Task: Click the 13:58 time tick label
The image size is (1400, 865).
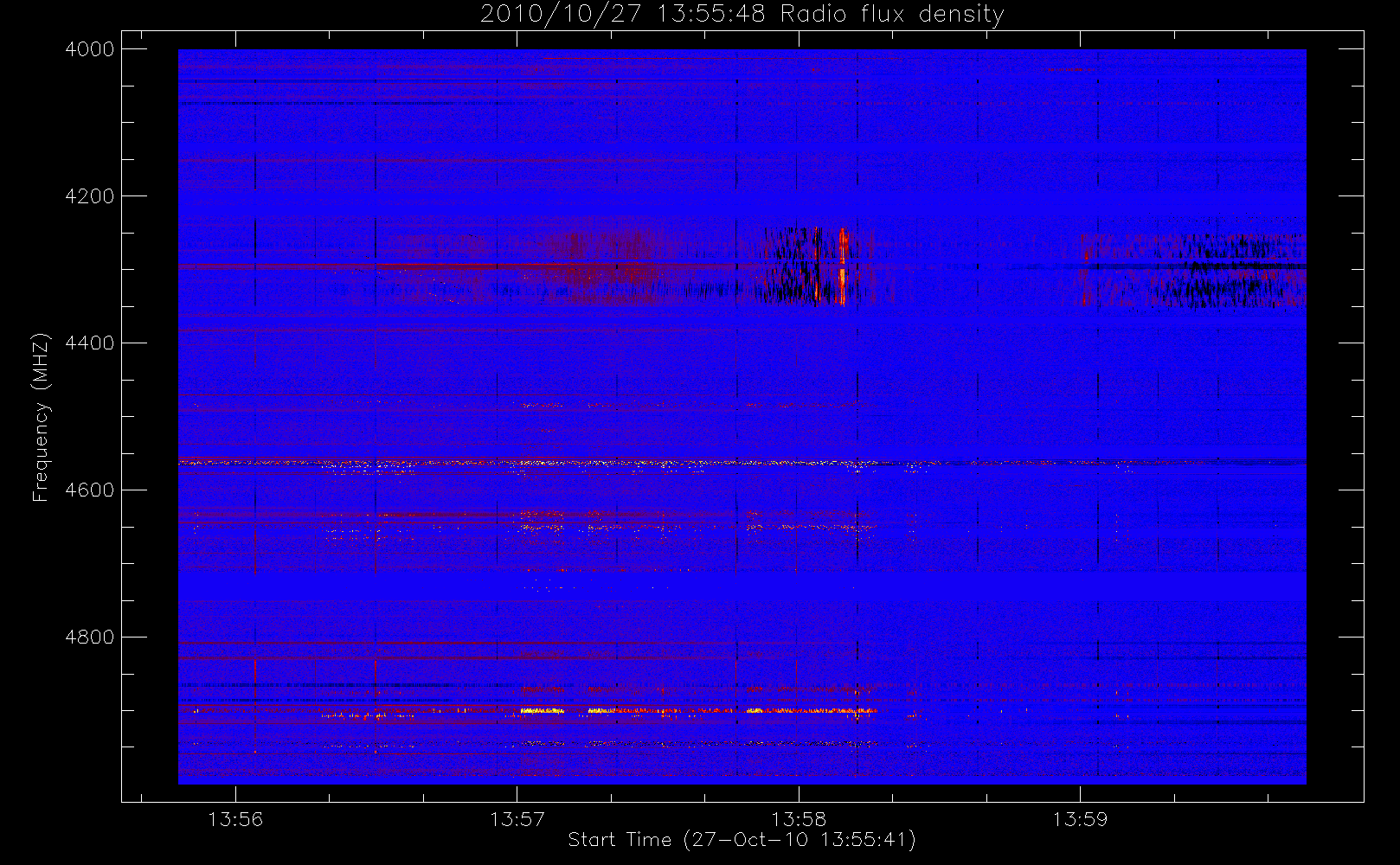Action: point(799,819)
